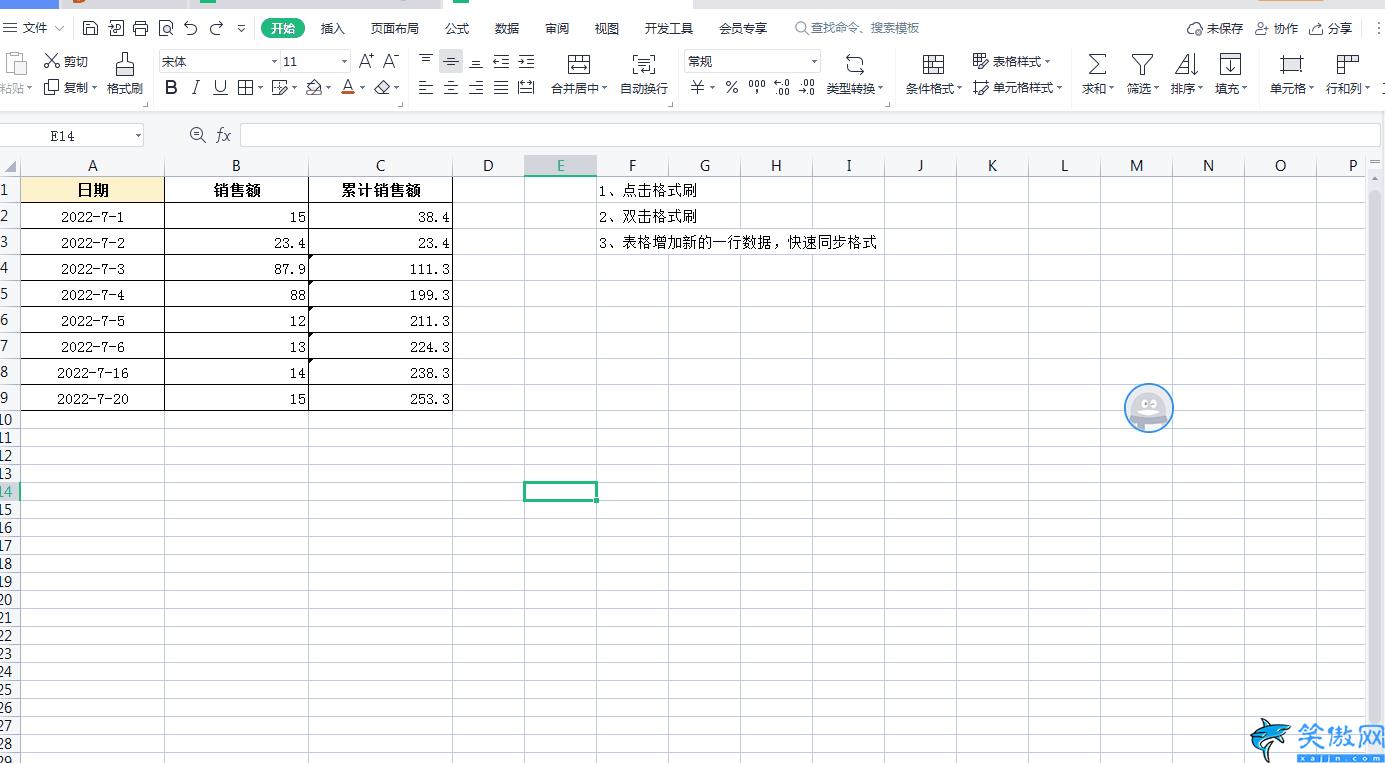Click the Decrease Indent icon
The height and width of the screenshot is (763, 1385).
501,62
